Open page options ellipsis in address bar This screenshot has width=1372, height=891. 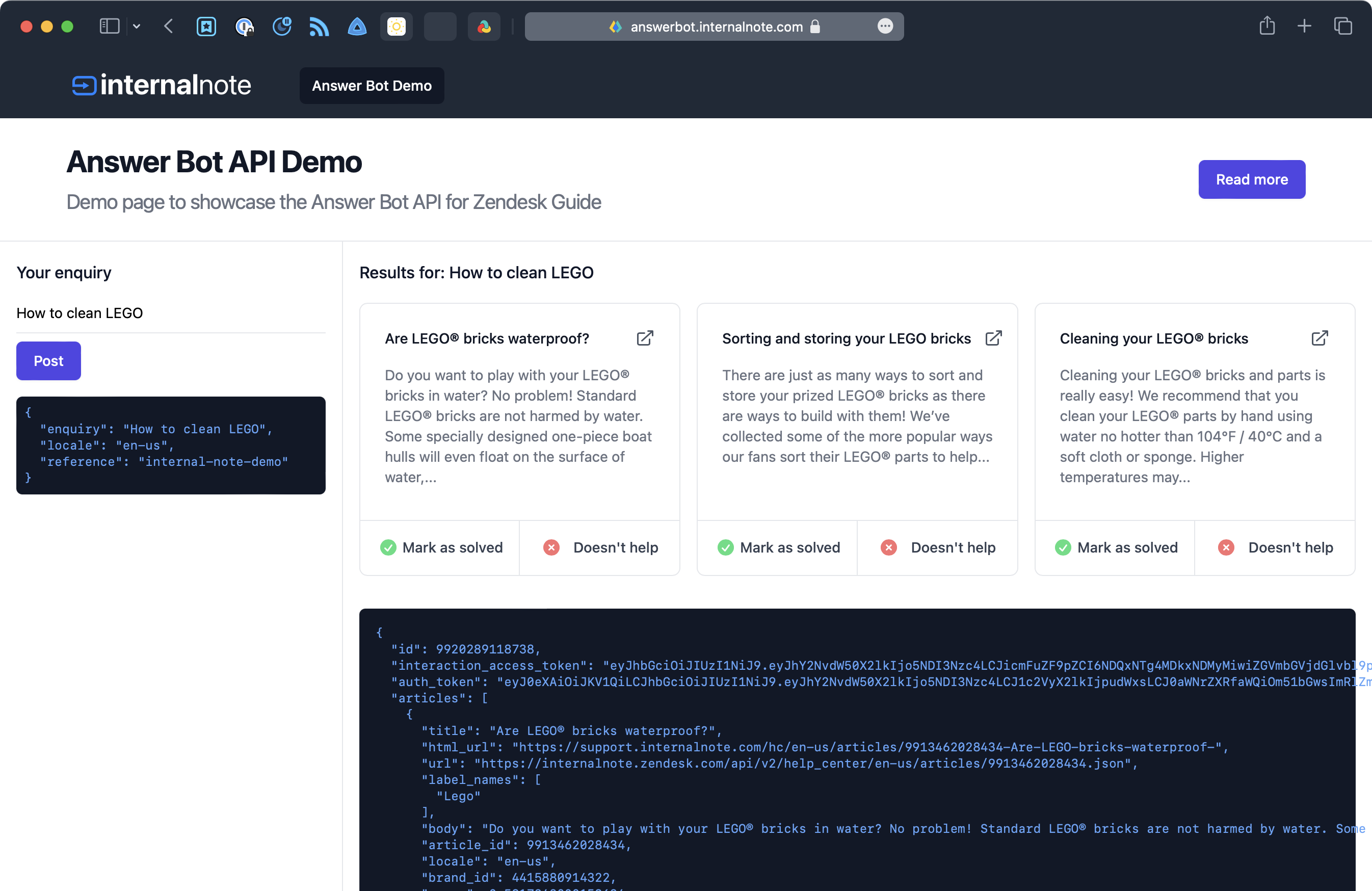pos(885,26)
